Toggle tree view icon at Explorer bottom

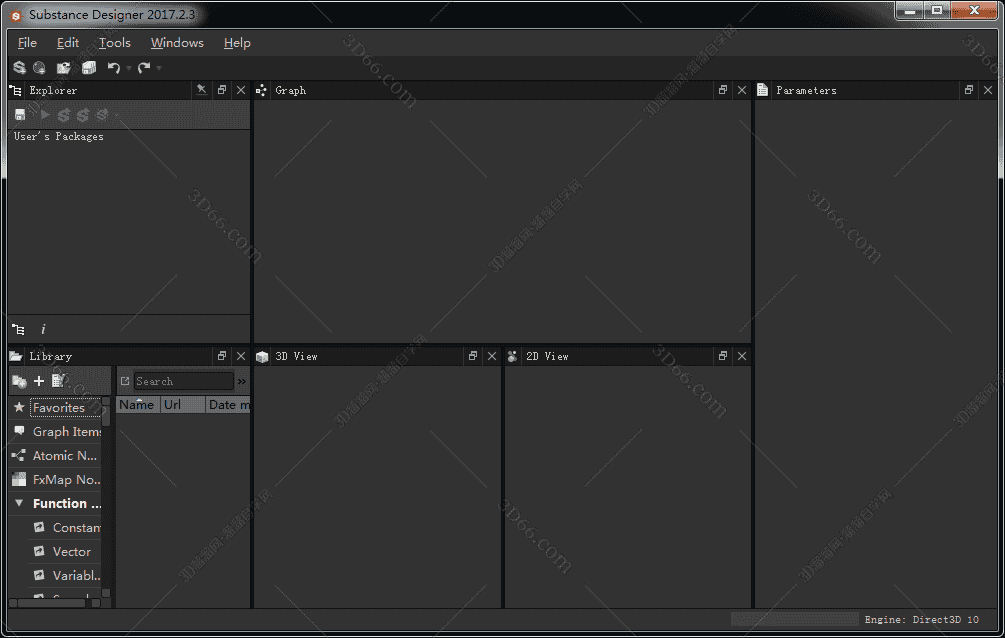(x=18, y=329)
